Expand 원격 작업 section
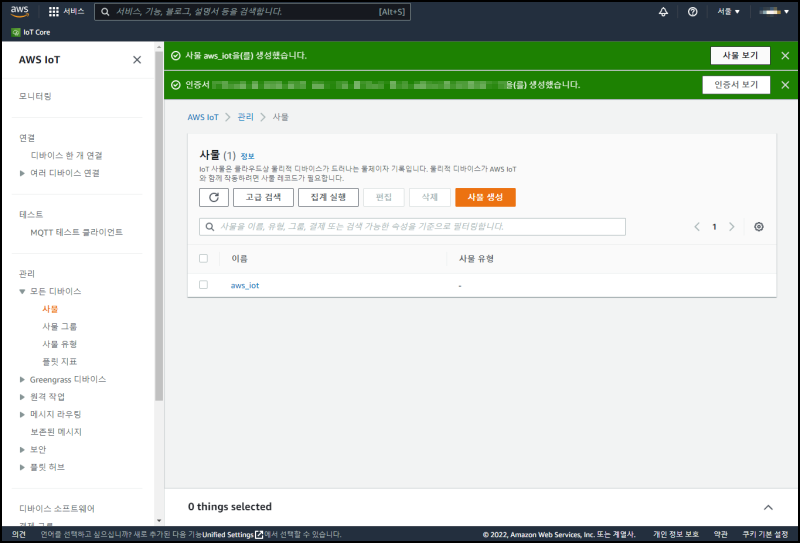This screenshot has width=800, height=543. 22,397
